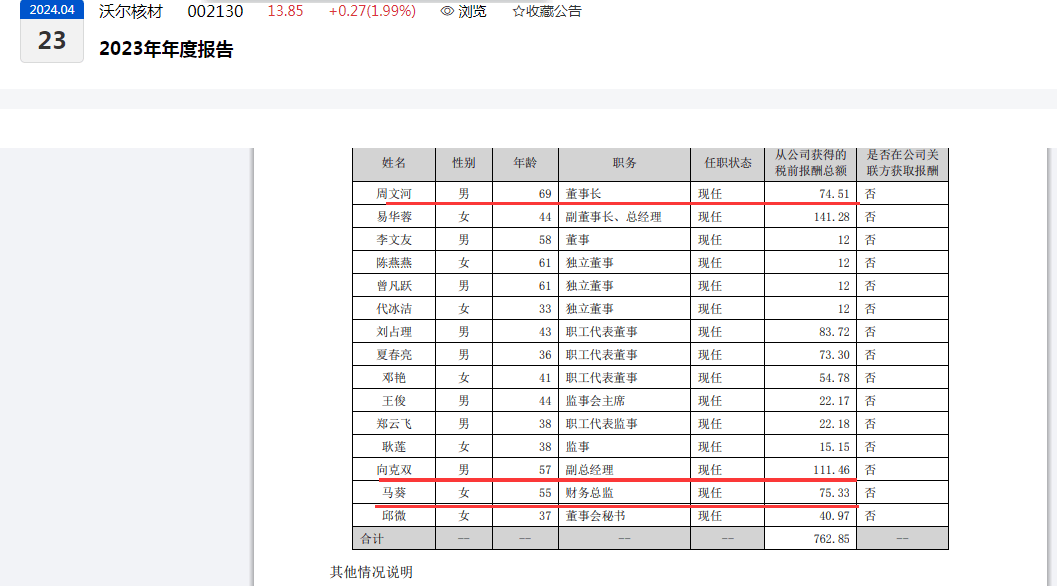1057x586 pixels.
Task: Click the age value 69
Action: coord(545,194)
